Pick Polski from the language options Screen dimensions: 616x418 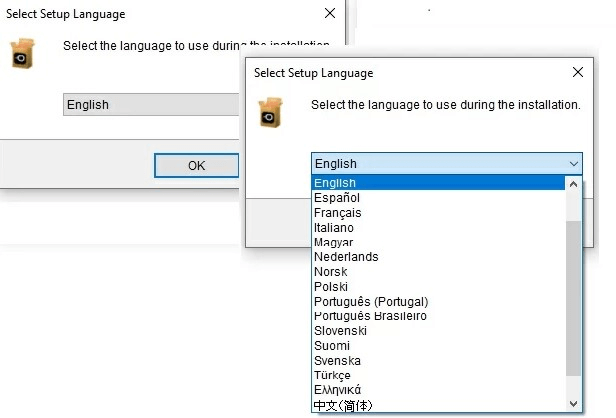331,287
